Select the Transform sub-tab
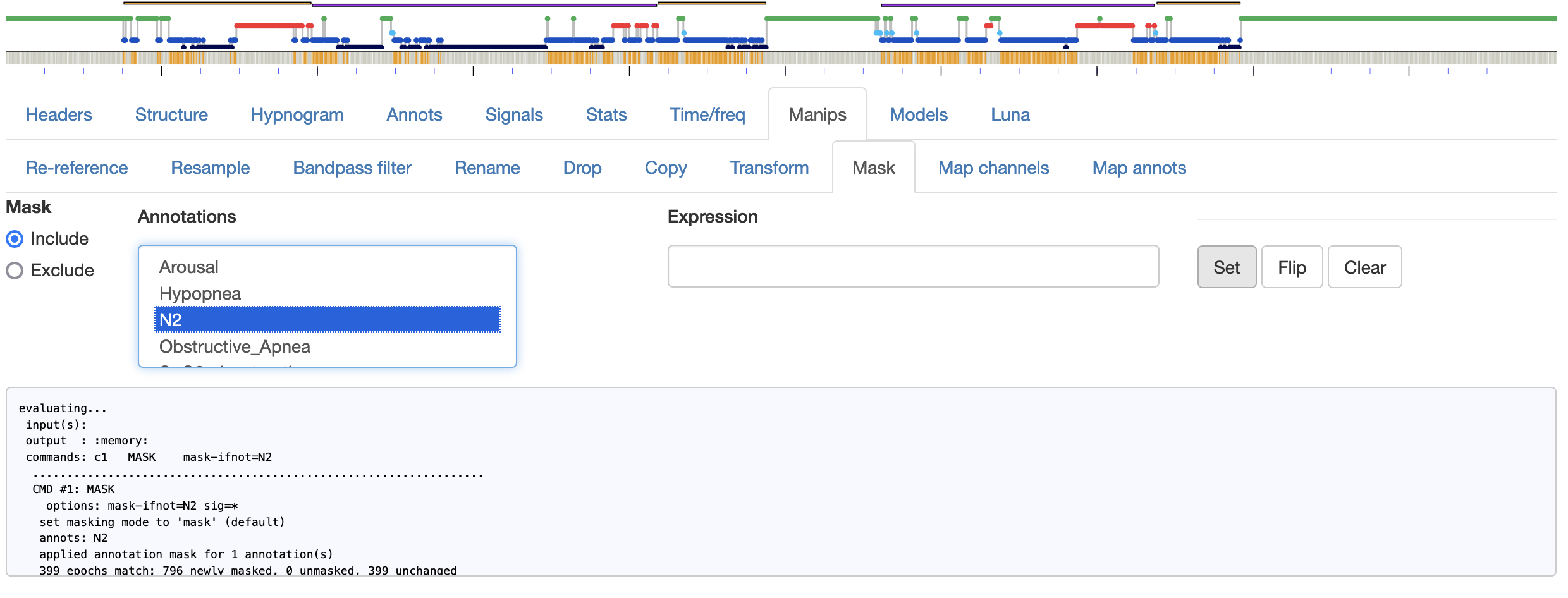Viewport: 1568px width, 598px height. 769,168
